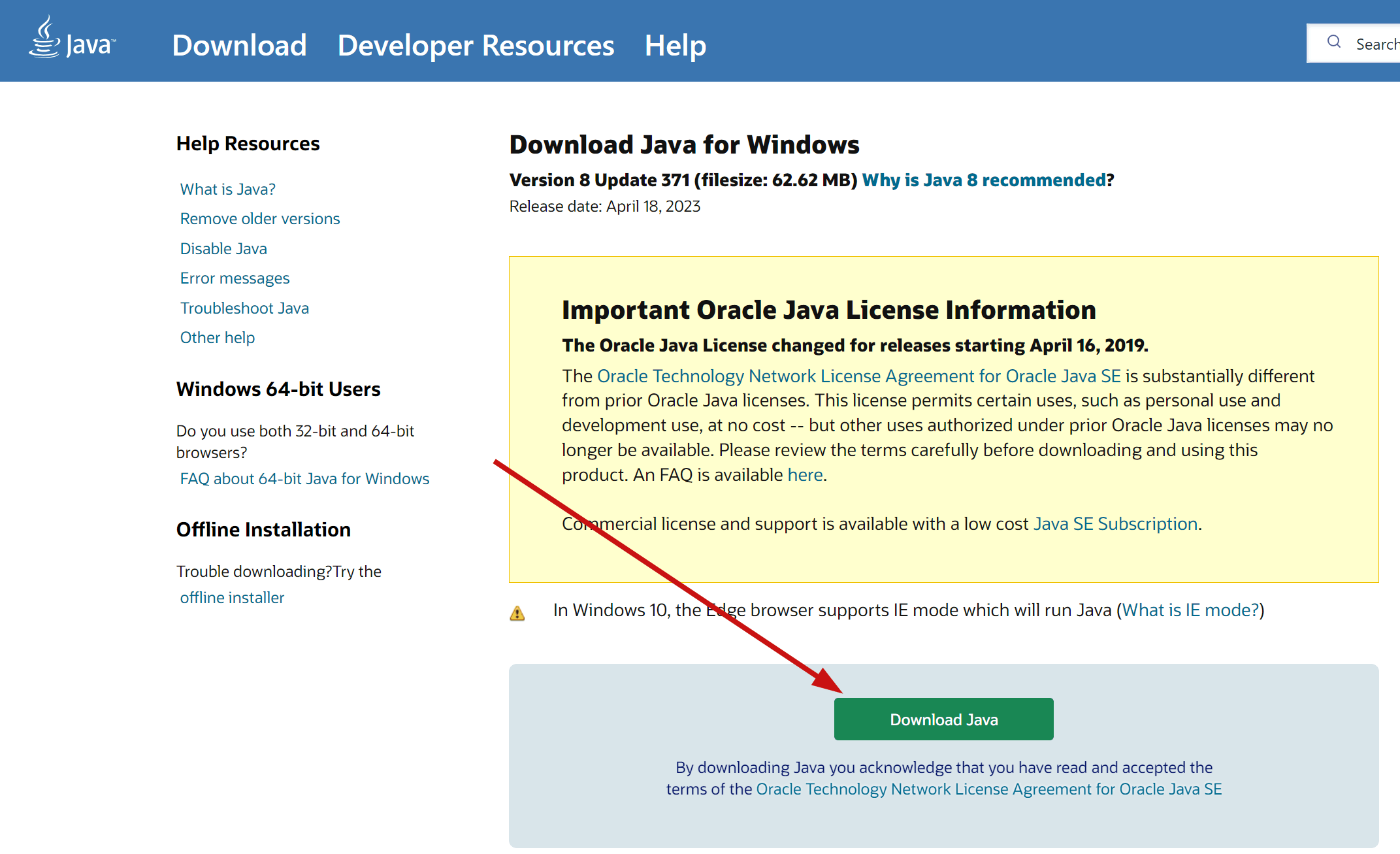Open the Download menu

click(239, 45)
